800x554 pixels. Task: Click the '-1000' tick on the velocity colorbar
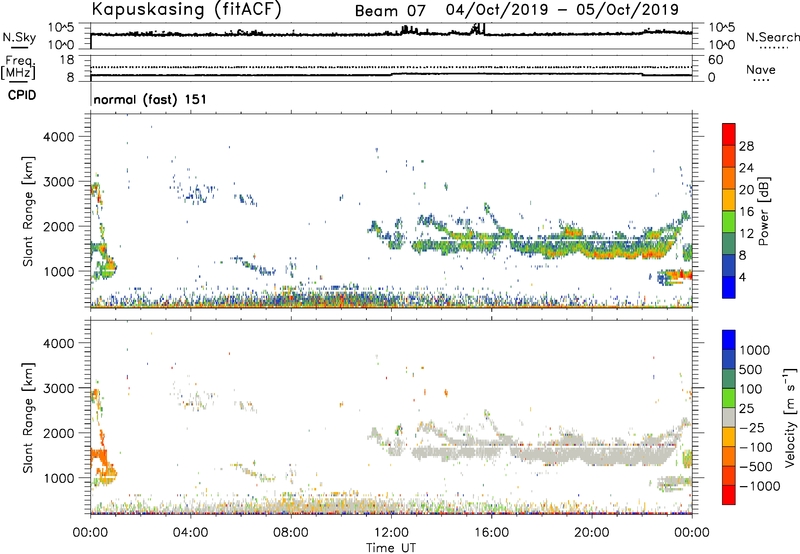[x=759, y=486]
